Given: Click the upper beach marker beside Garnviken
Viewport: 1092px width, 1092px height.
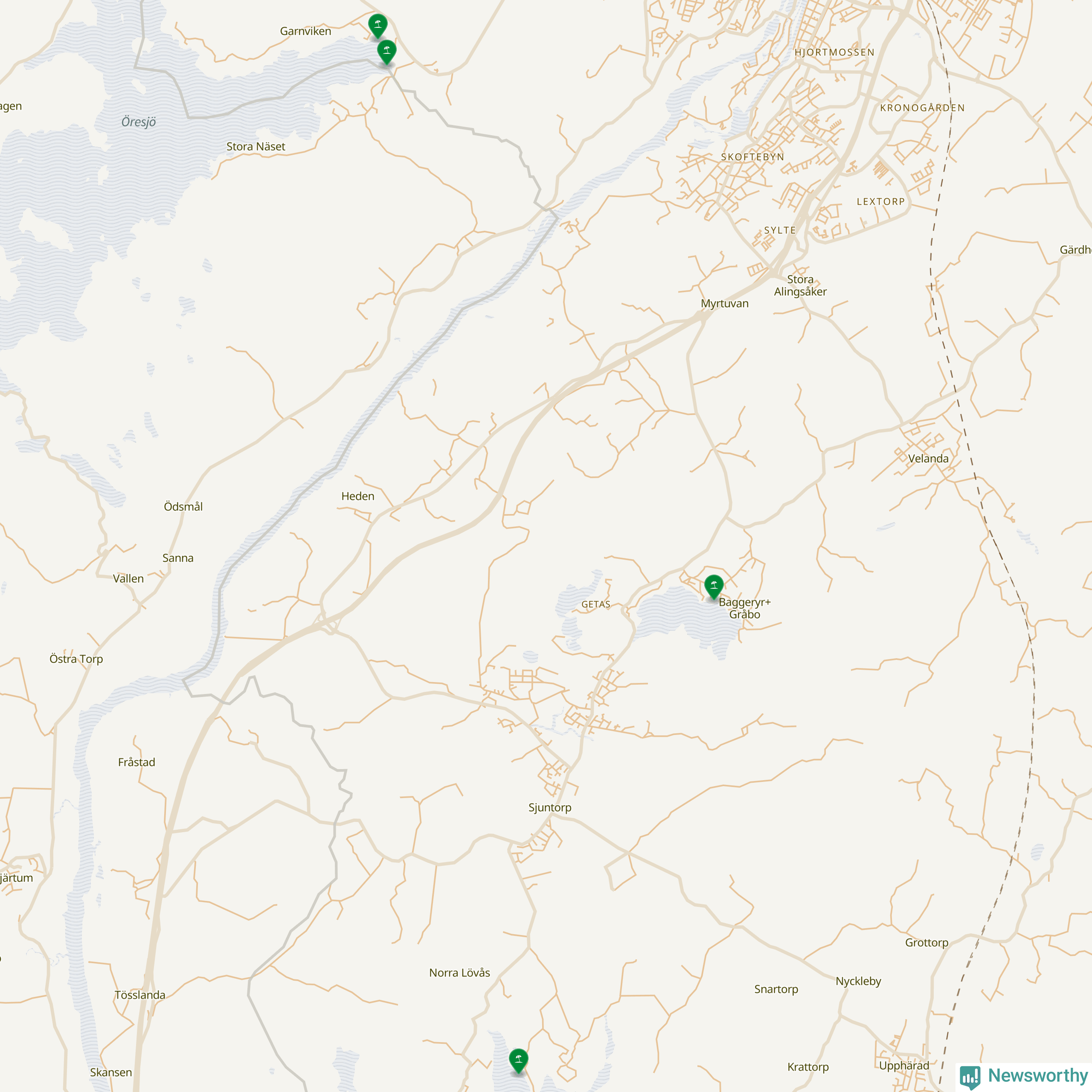Looking at the screenshot, I should 378,26.
